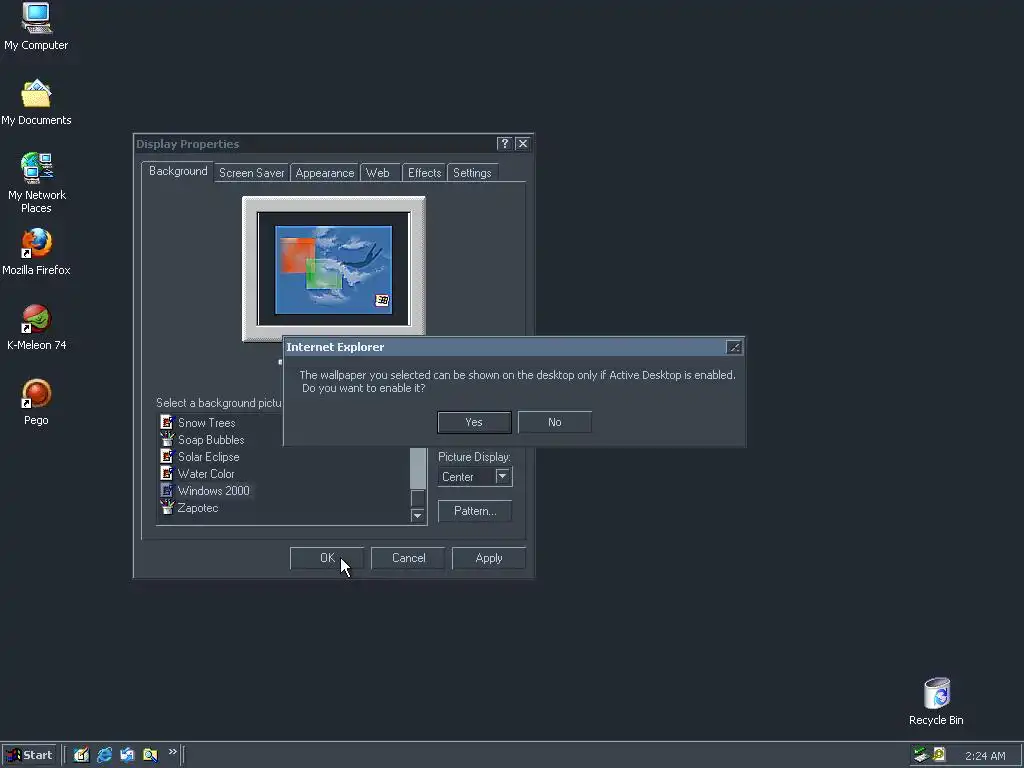Image resolution: width=1024 pixels, height=768 pixels.
Task: Click the folder search quick launch icon
Action: 150,755
